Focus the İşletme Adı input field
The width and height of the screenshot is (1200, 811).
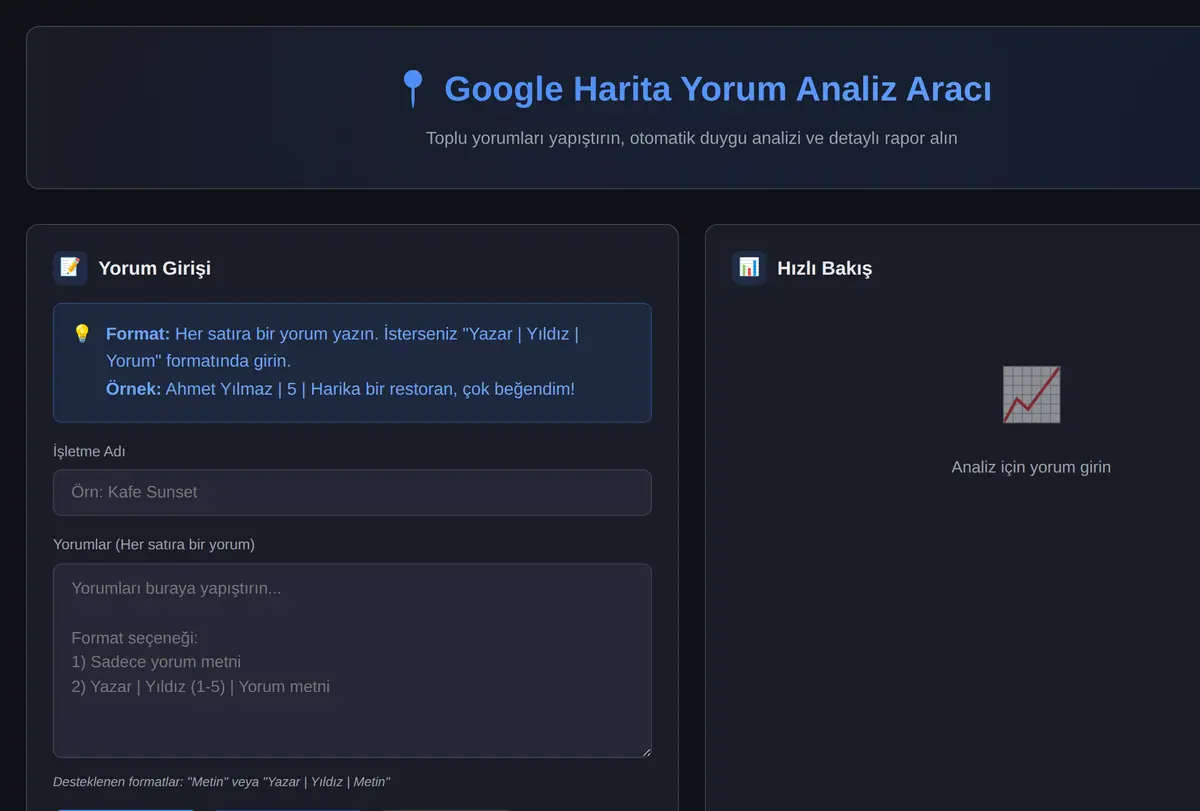pyautogui.click(x=352, y=493)
